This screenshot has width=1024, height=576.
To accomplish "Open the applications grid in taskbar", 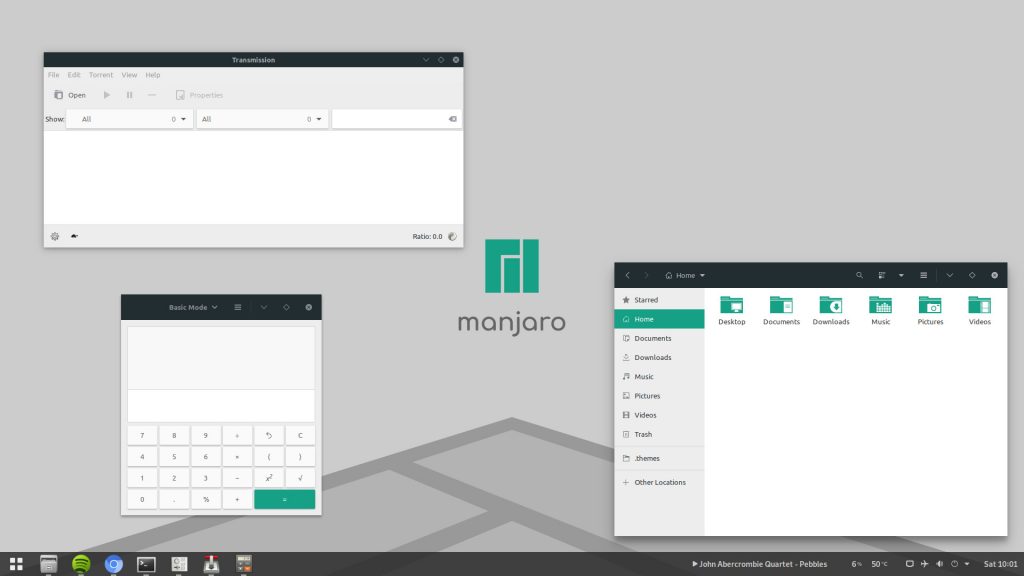I will coord(16,564).
